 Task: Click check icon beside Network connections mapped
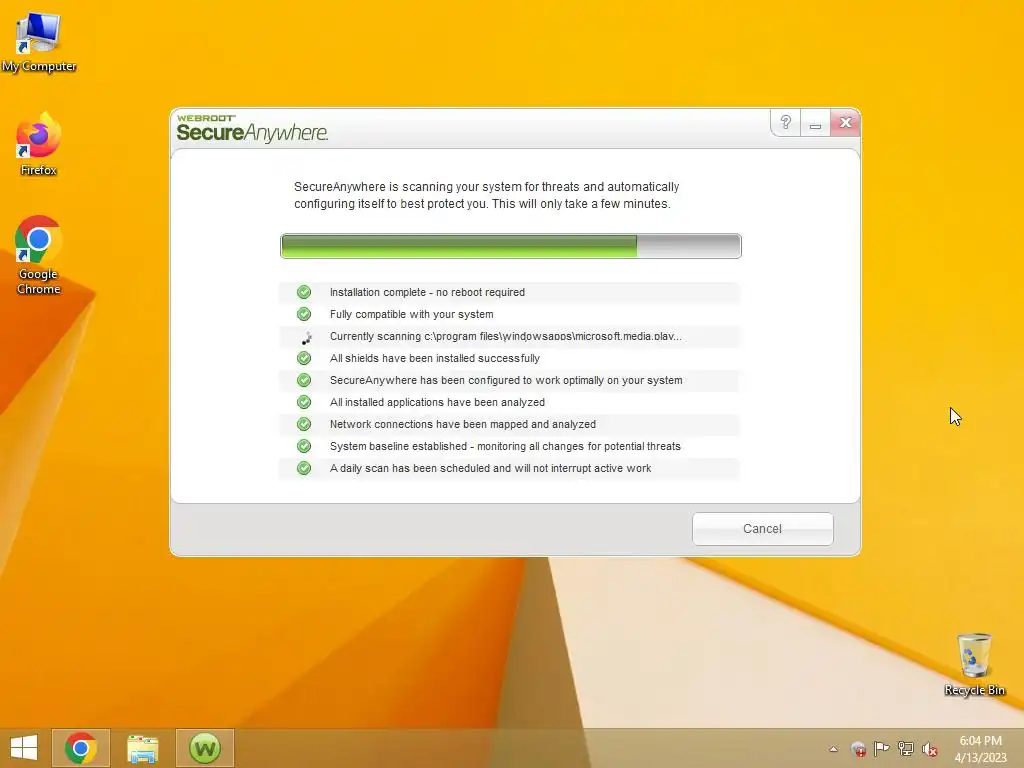[304, 424]
